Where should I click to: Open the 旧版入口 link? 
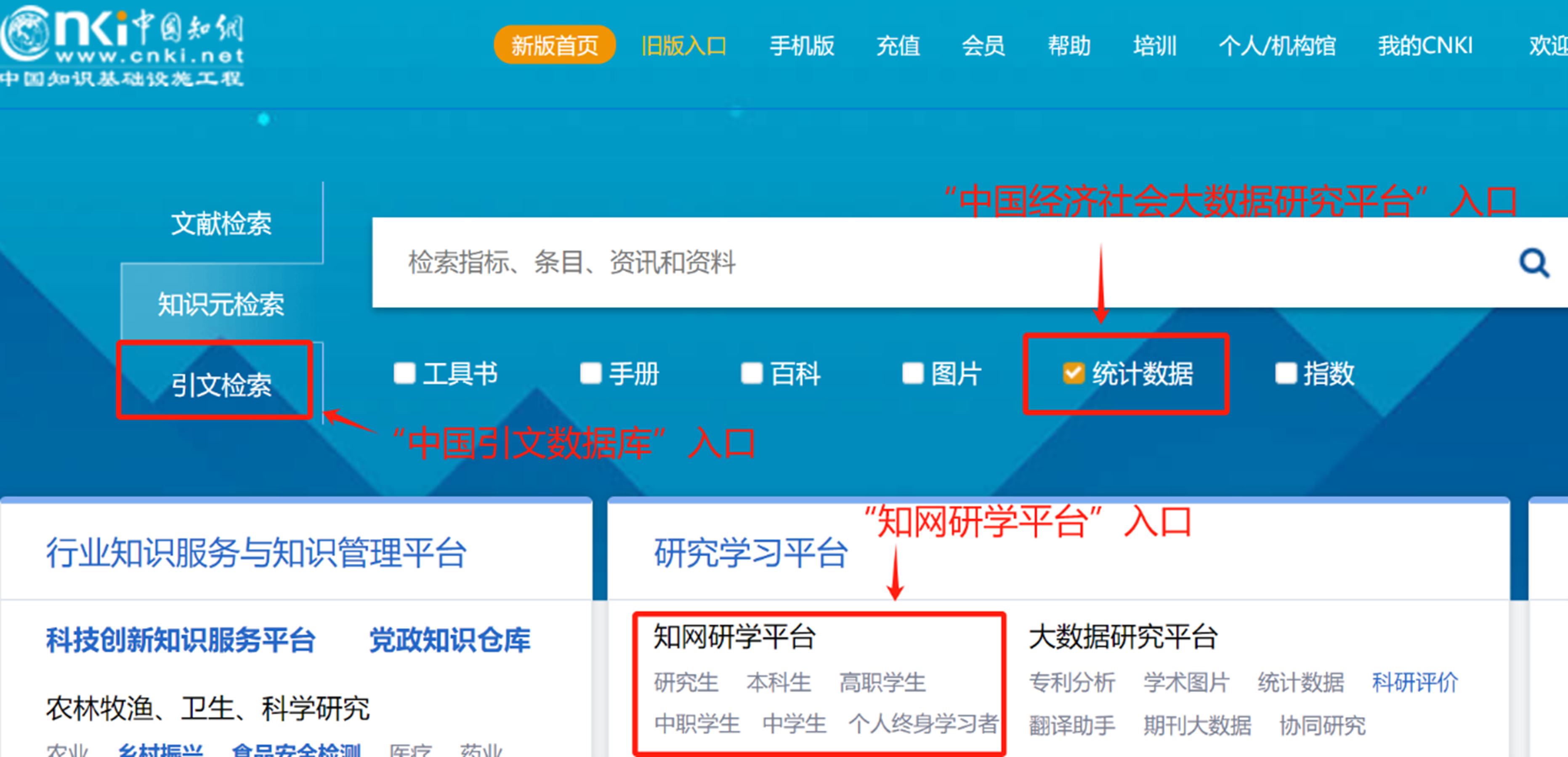(683, 45)
